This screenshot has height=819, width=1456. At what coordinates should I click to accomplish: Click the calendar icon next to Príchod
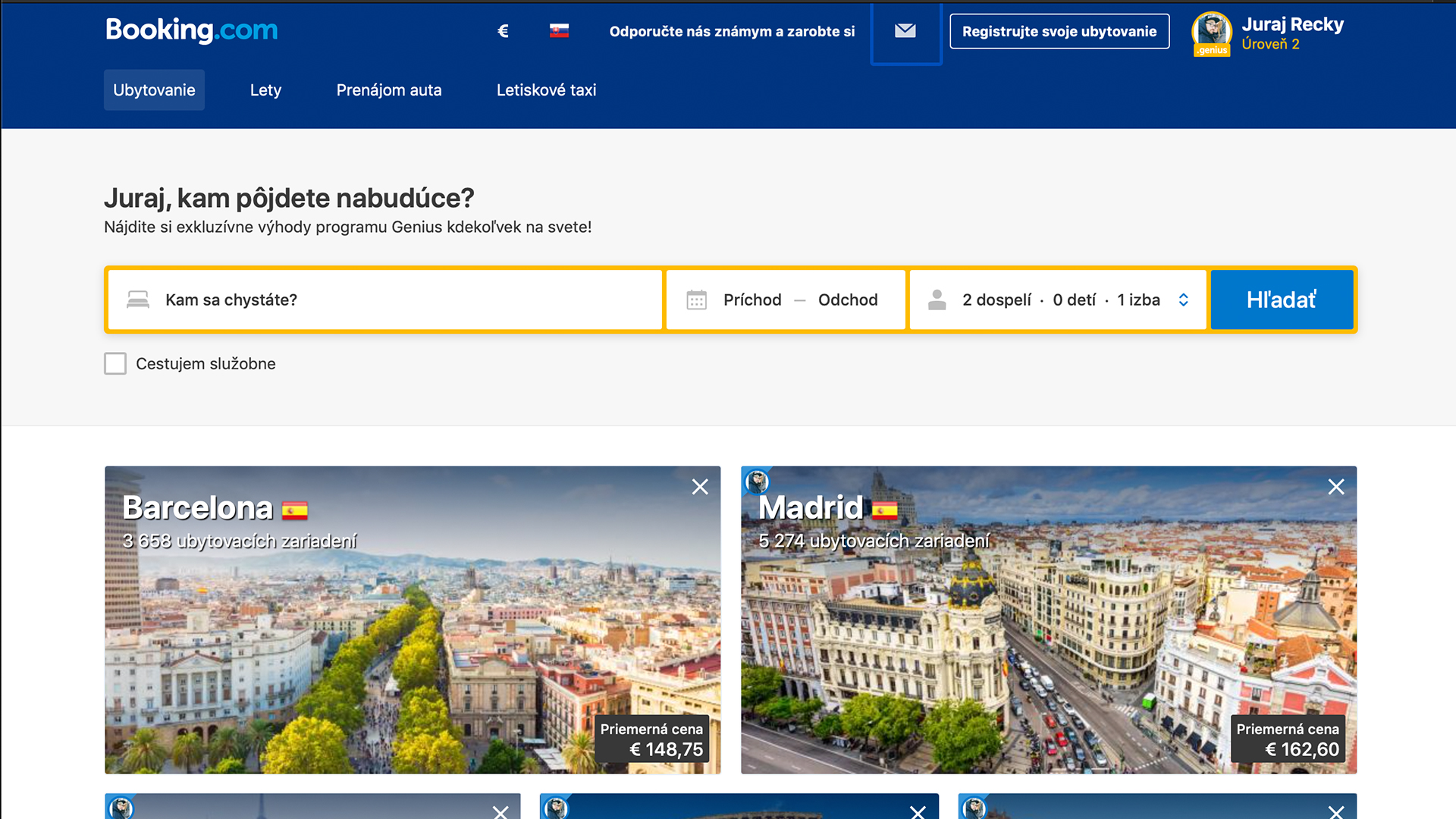tap(696, 300)
